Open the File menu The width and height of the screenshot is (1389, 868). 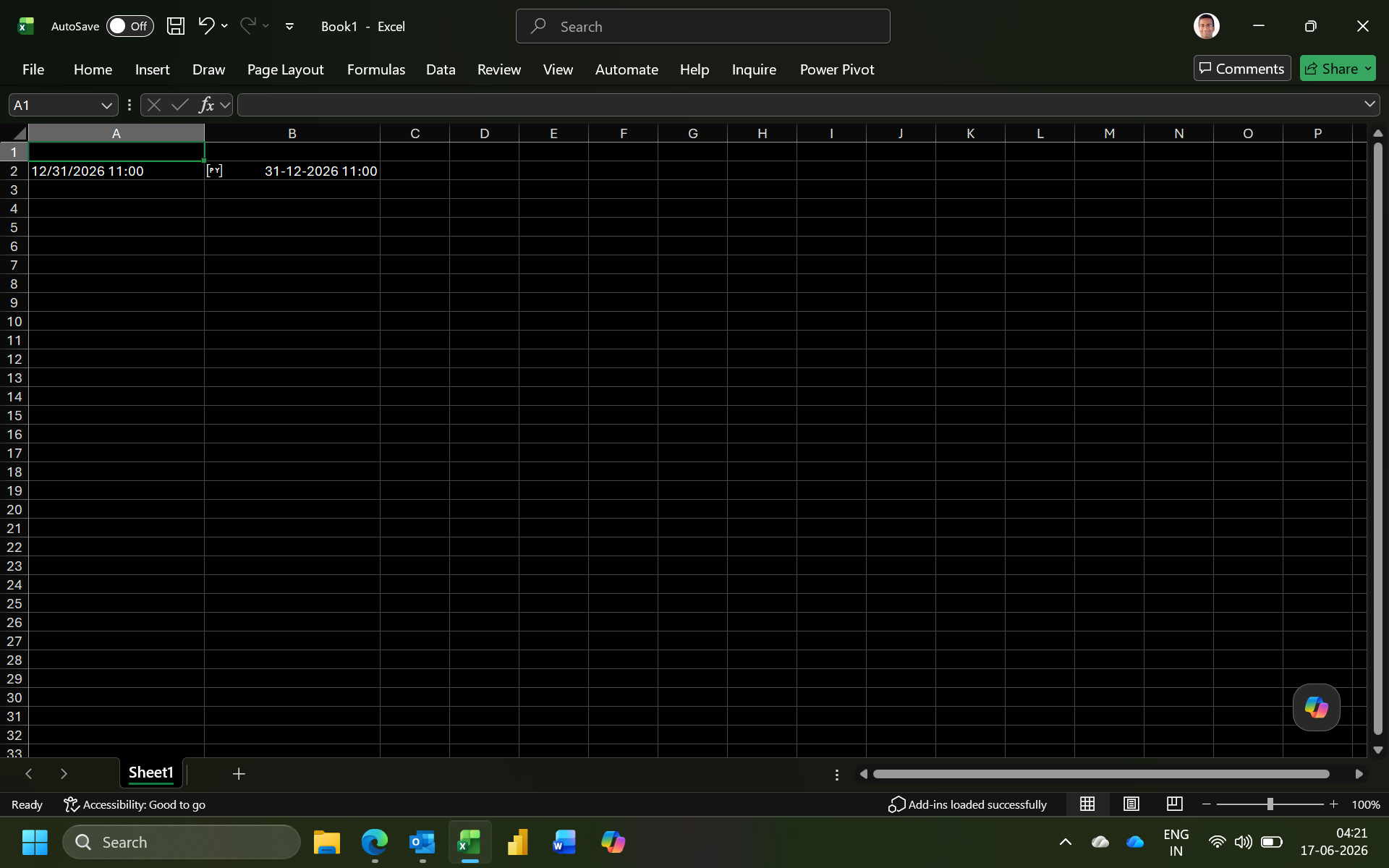(33, 69)
